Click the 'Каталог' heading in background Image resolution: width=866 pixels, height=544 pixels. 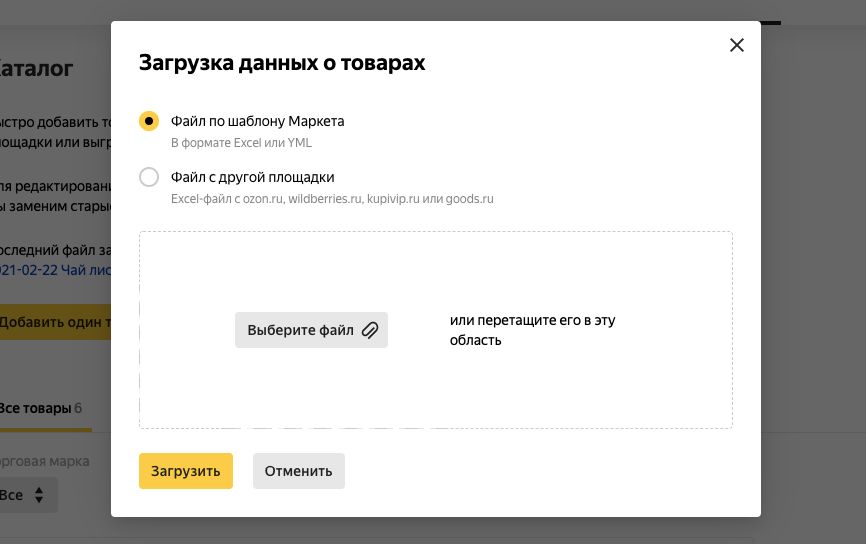(36, 68)
